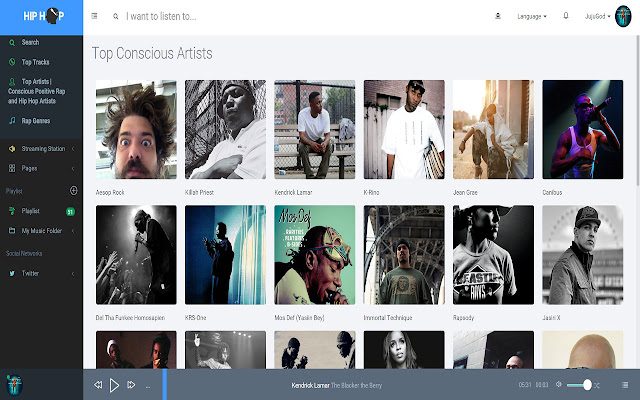This screenshot has height=400, width=640.
Task: Open Kendrick Lamar link in player bar
Action: click(x=310, y=385)
